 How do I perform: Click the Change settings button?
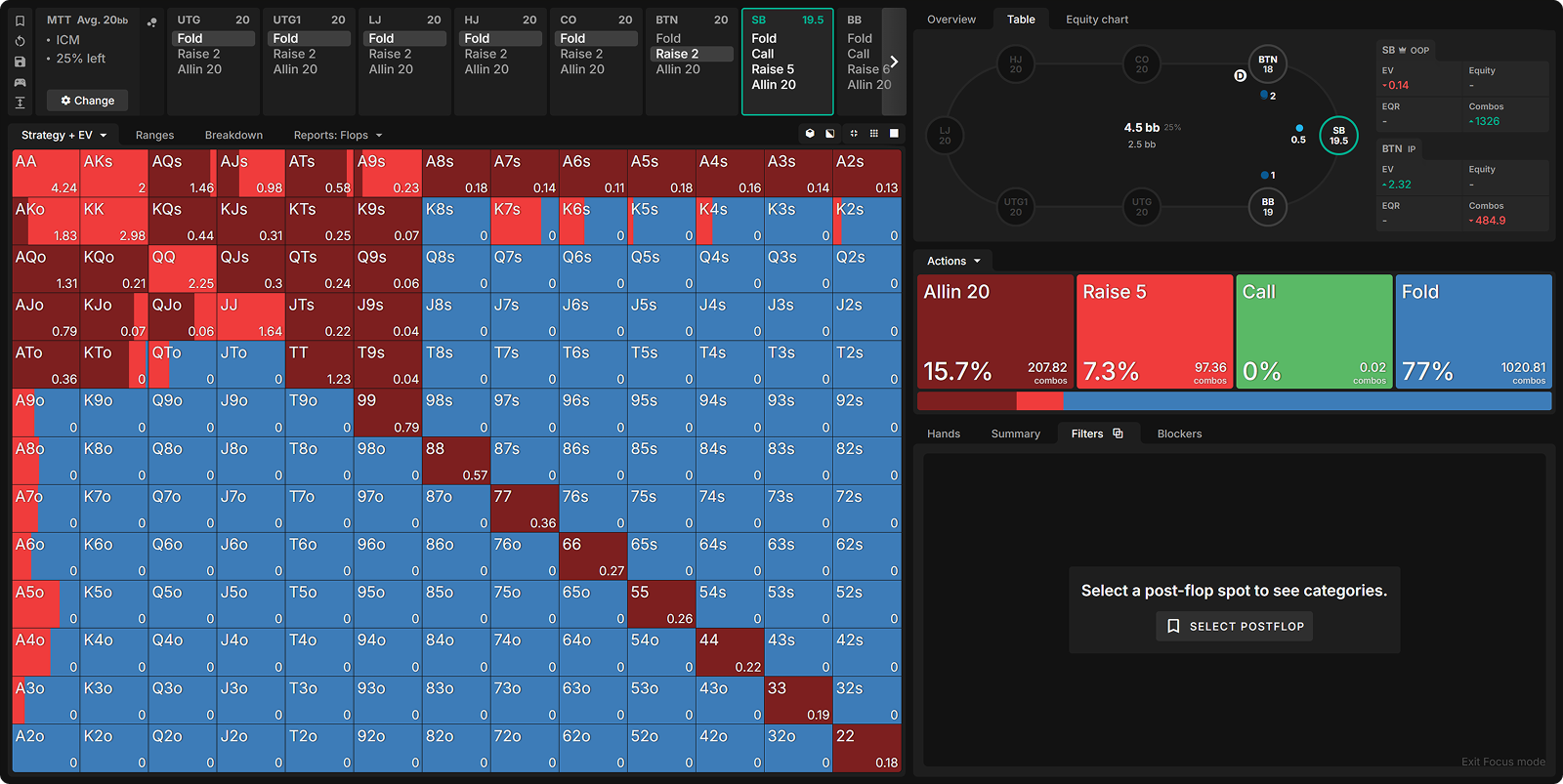tap(87, 101)
